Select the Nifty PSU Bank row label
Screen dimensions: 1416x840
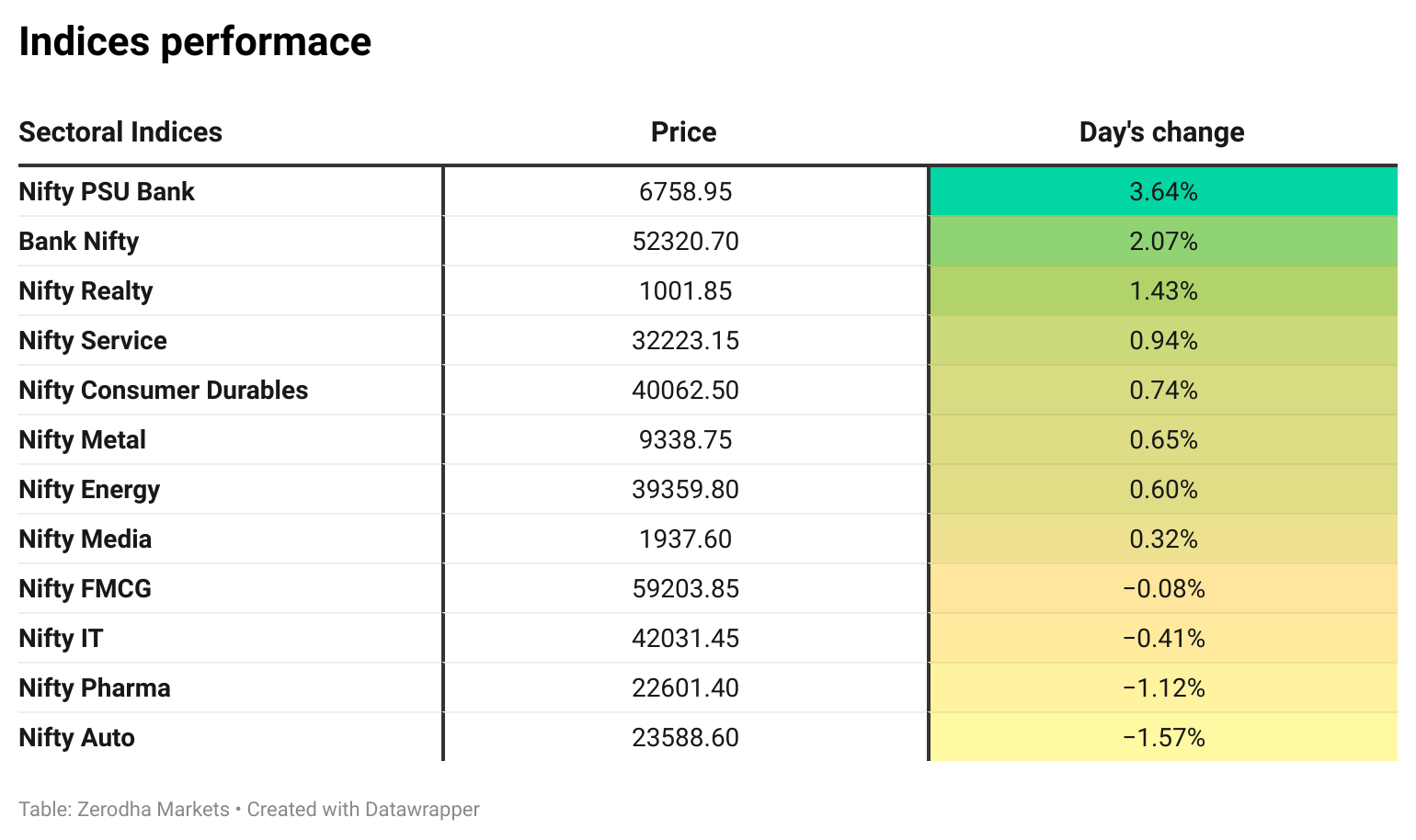pyautogui.click(x=107, y=192)
